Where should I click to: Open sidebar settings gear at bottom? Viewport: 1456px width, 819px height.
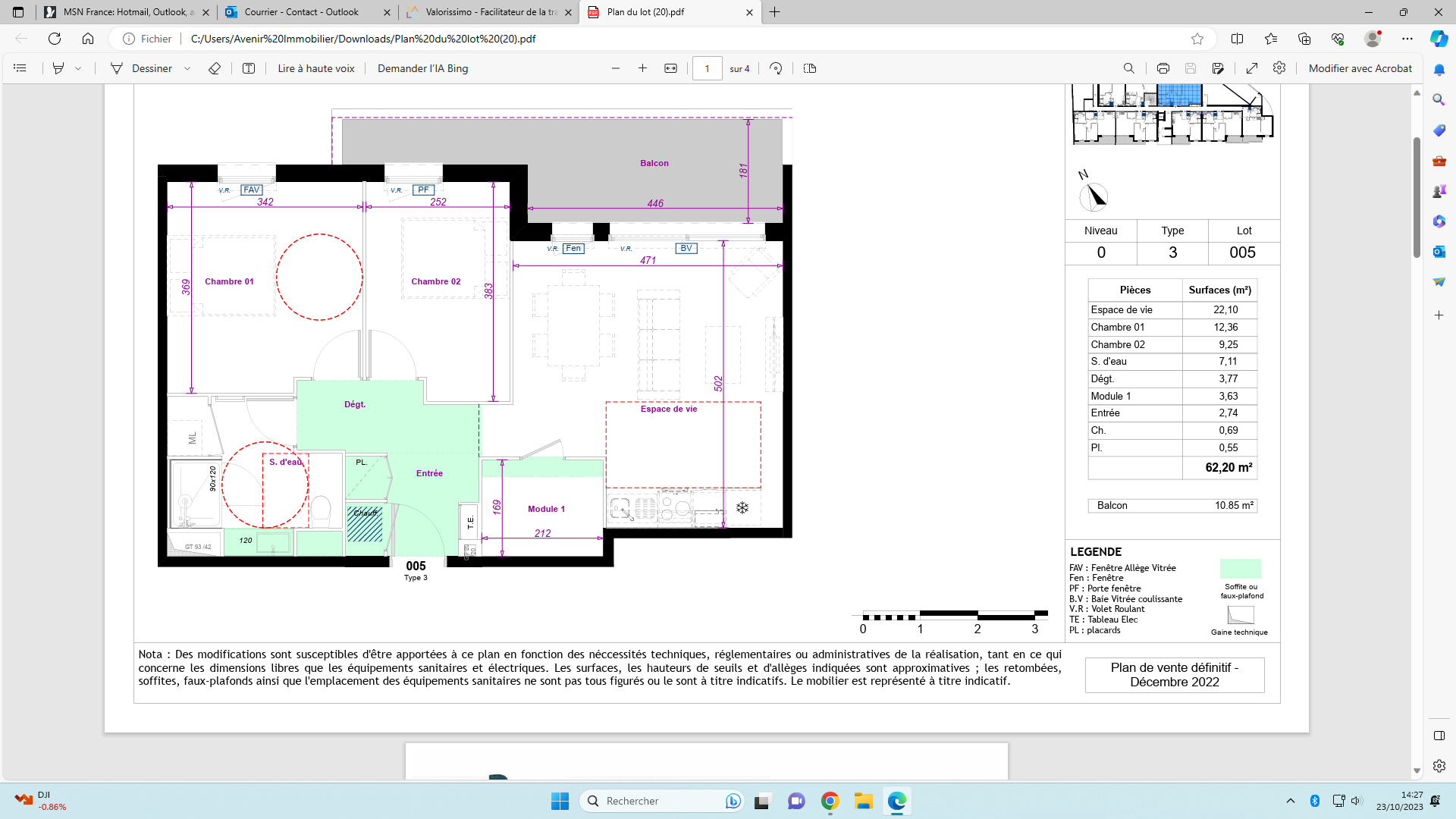1439,767
